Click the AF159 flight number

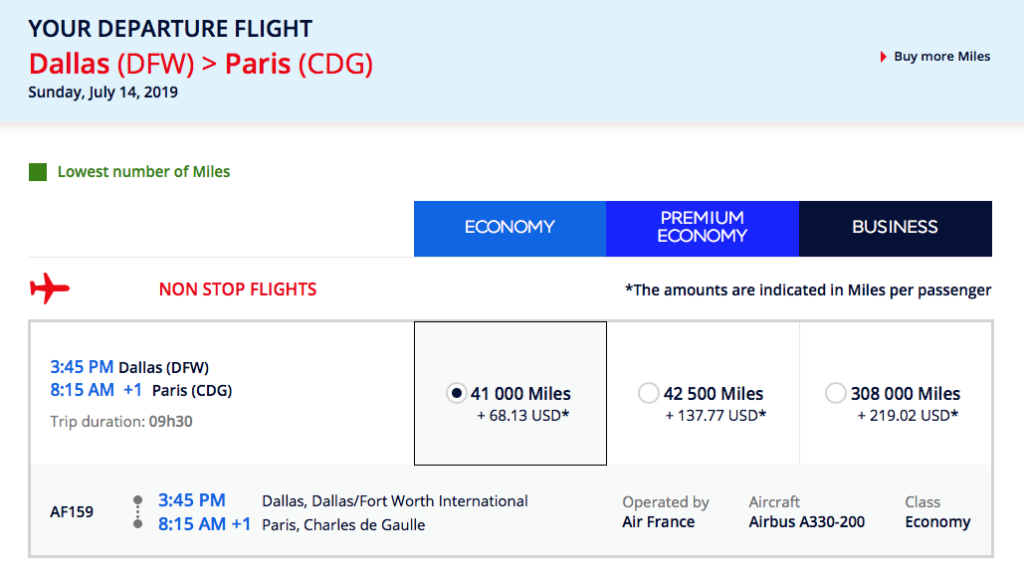[x=72, y=512]
